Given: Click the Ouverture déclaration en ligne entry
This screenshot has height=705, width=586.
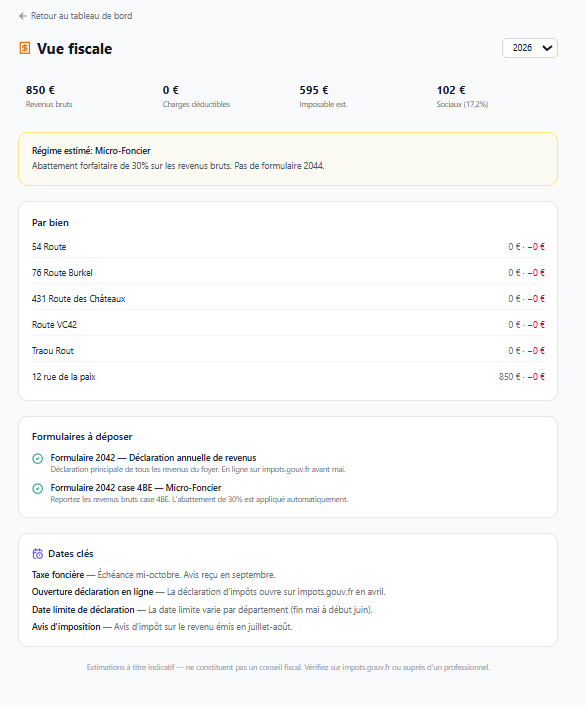Looking at the screenshot, I should [x=209, y=592].
